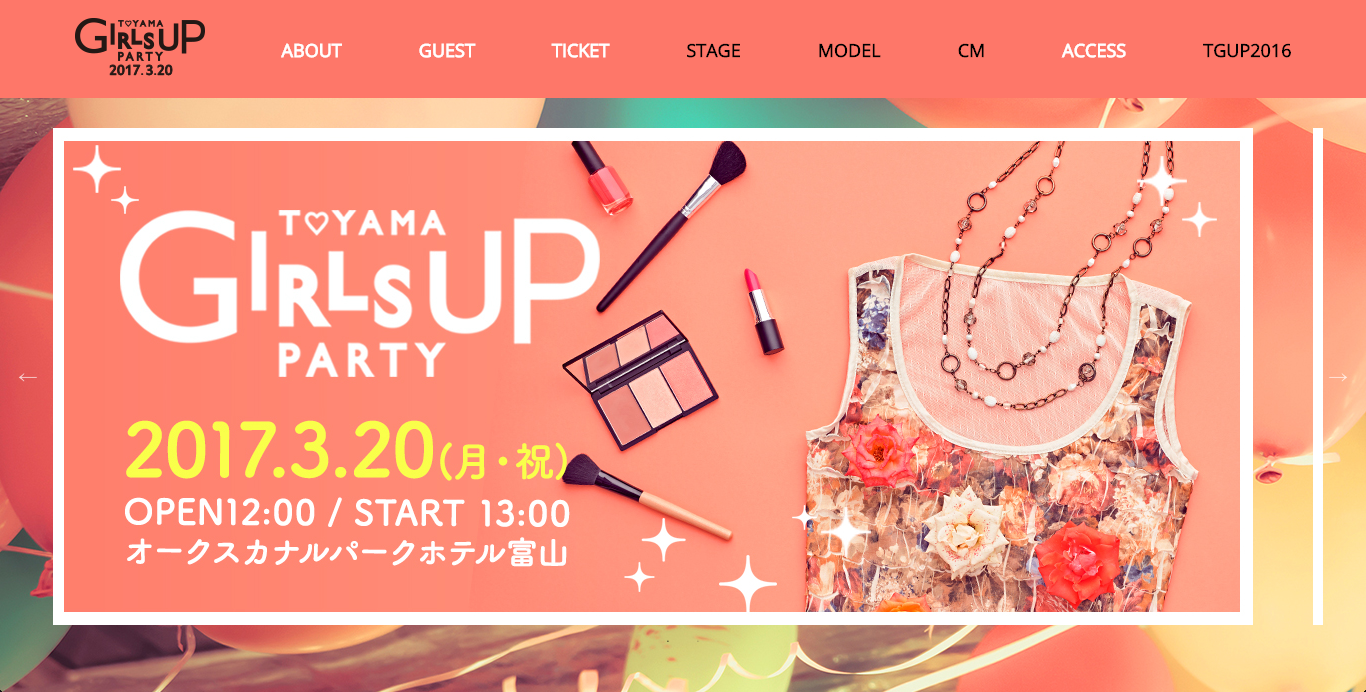Select the CM menu item
The height and width of the screenshot is (692, 1366).
tap(971, 51)
